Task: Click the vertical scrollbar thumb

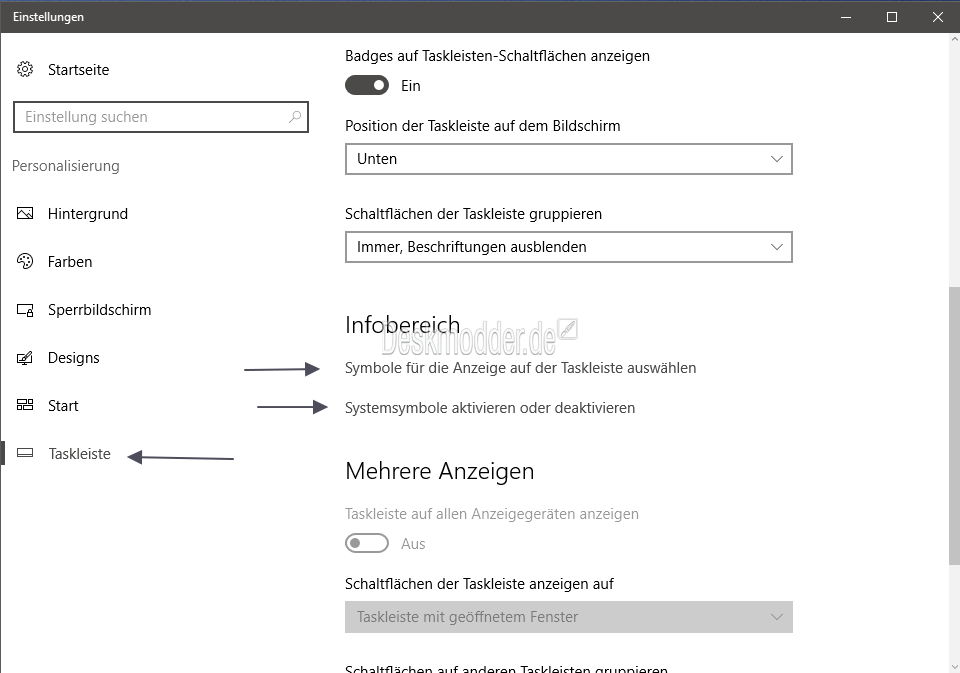Action: pos(954,426)
